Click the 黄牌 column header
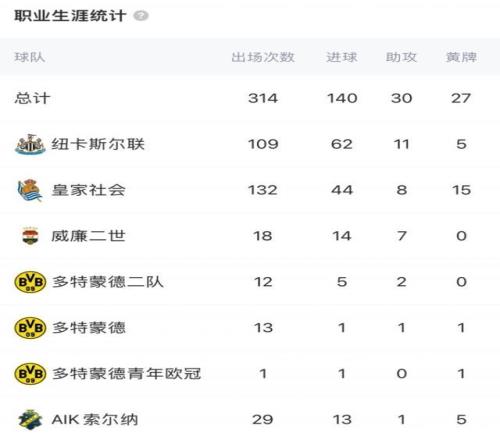This screenshot has width=500, height=440. point(461,57)
